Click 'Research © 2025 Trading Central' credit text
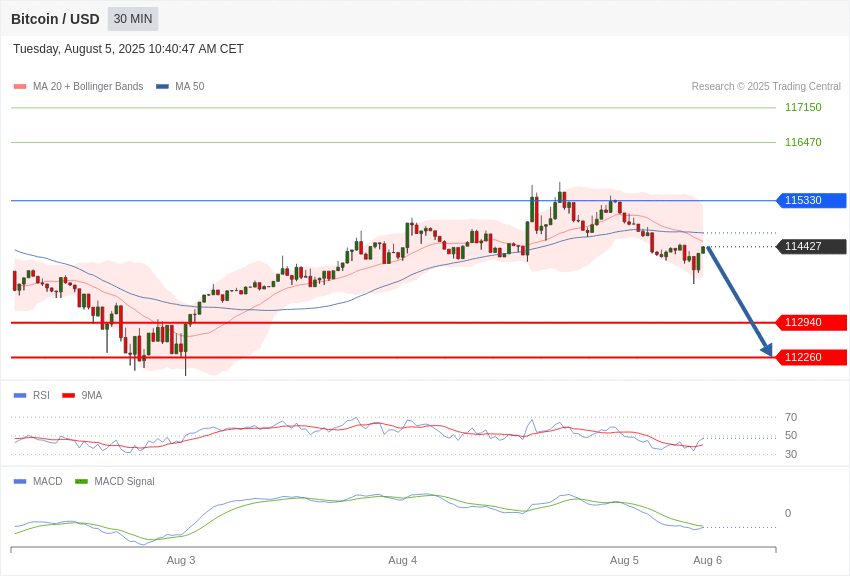Viewport: 850px width, 576px height. (766, 86)
